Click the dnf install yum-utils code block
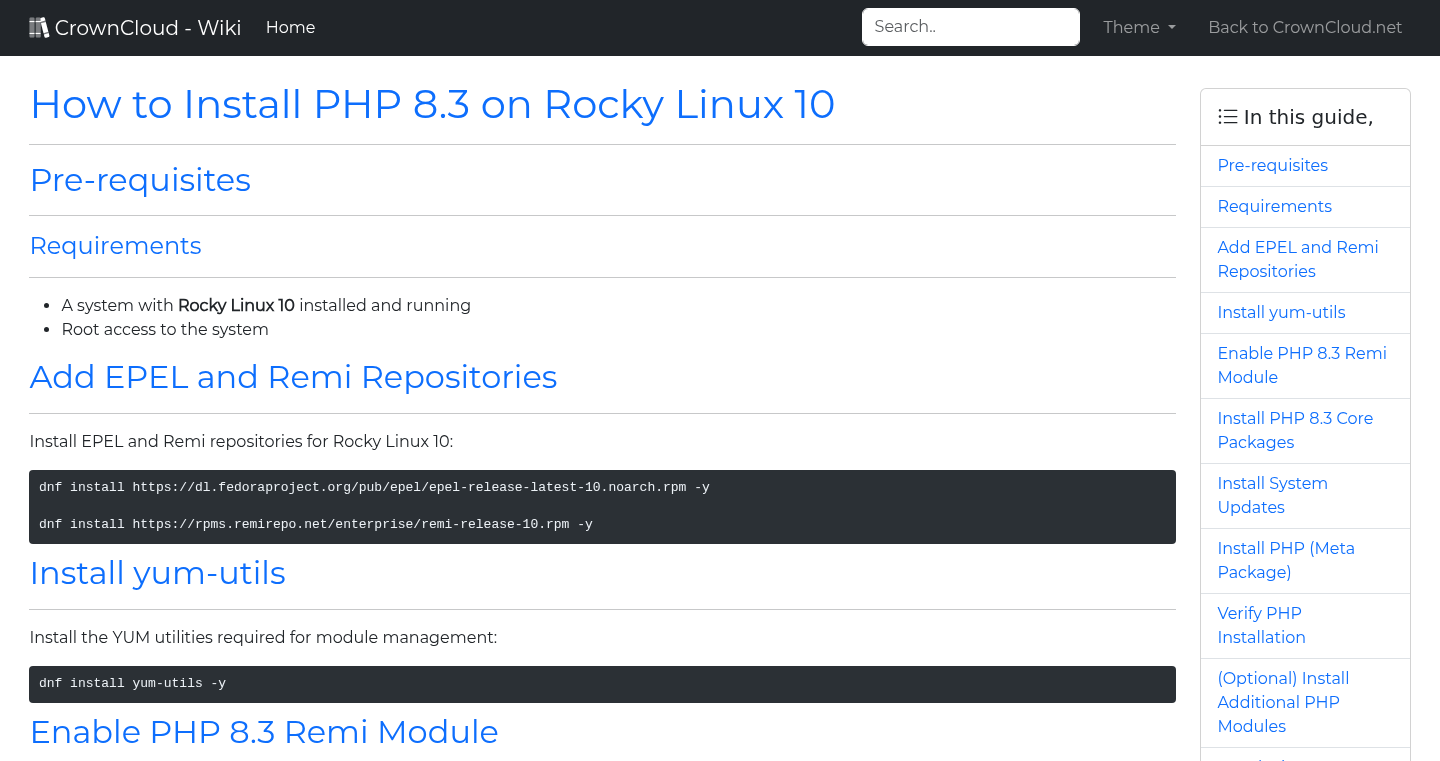 point(602,684)
